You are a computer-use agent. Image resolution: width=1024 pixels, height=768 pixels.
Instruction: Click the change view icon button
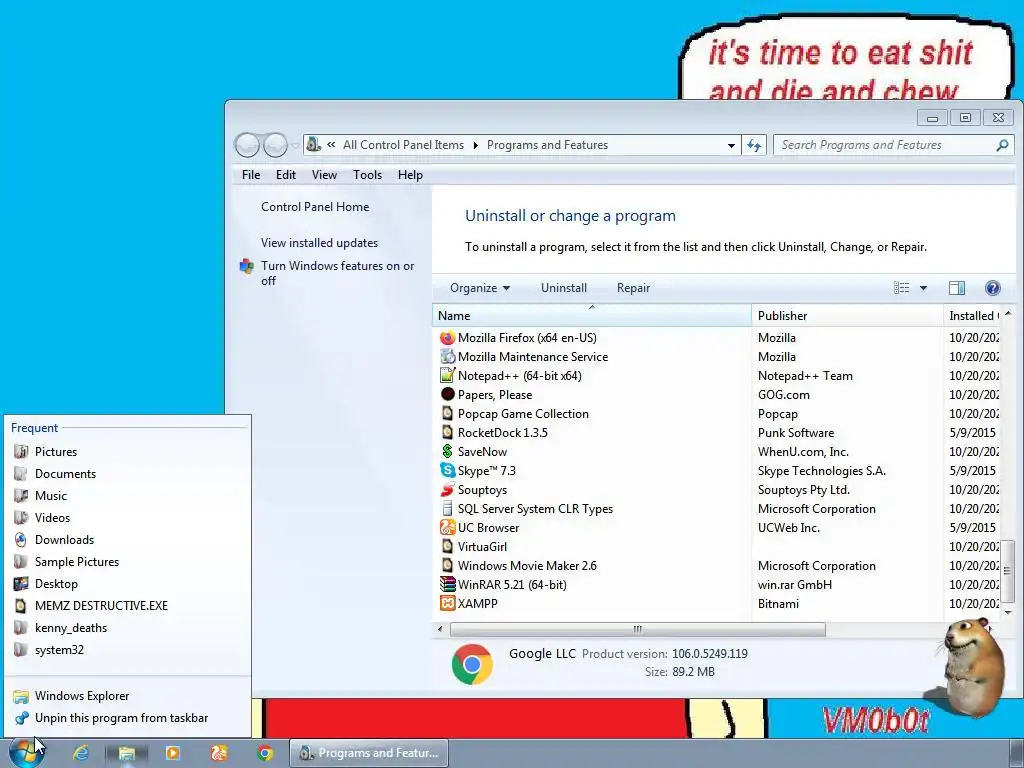(902, 288)
